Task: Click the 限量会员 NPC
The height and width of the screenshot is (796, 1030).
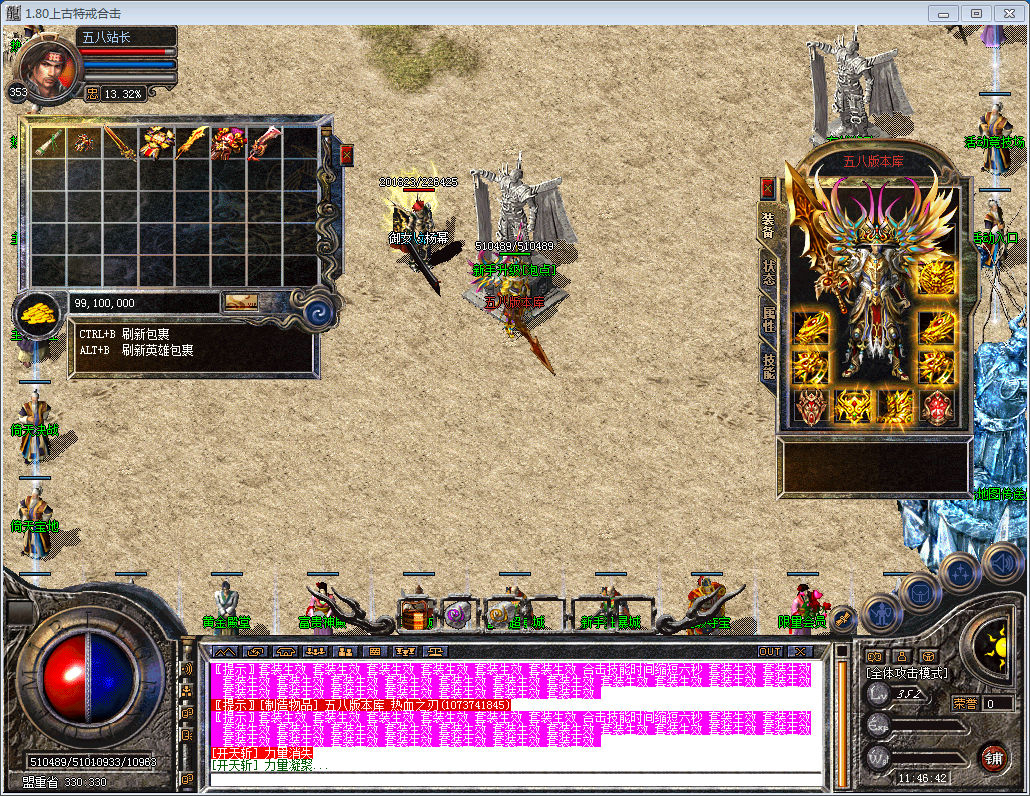Action: [x=802, y=608]
